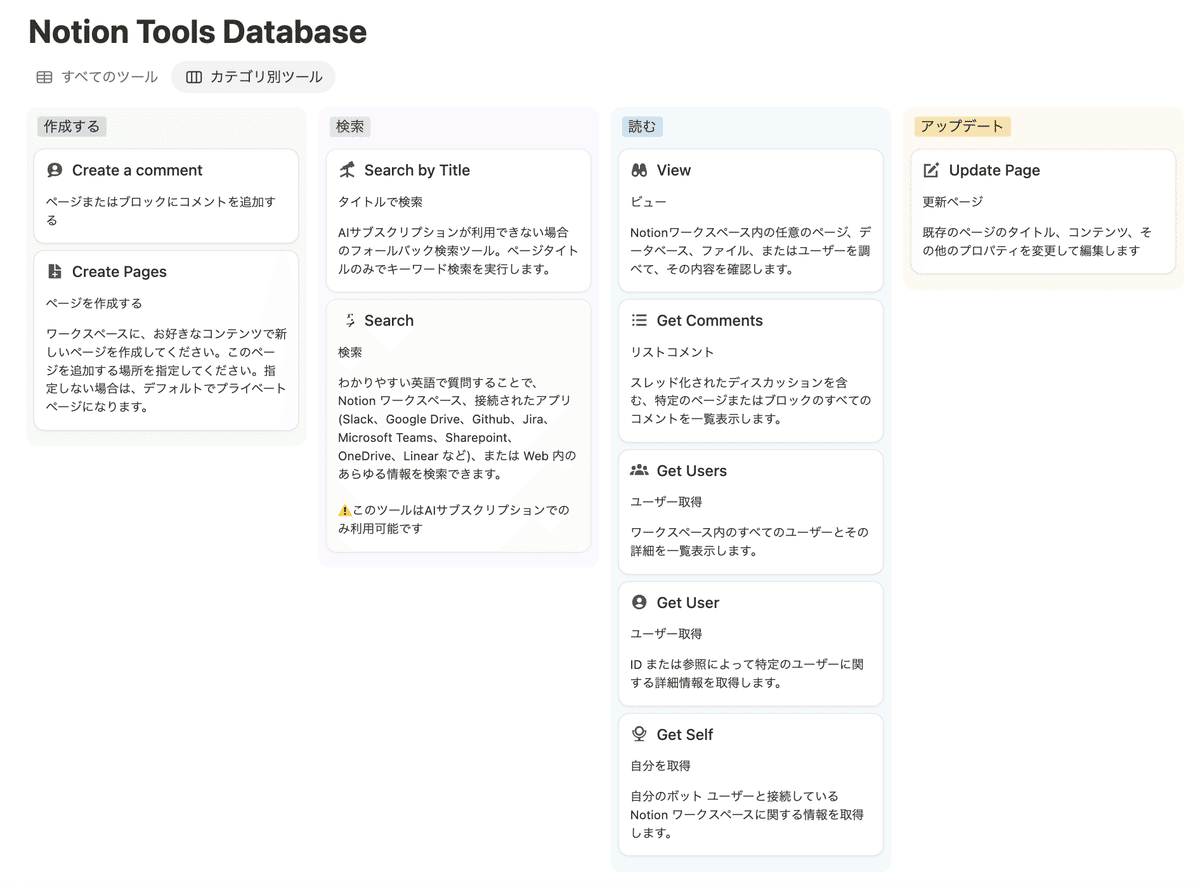Click the blue 読む column tag
The width and height of the screenshot is (1200, 885).
(x=642, y=127)
